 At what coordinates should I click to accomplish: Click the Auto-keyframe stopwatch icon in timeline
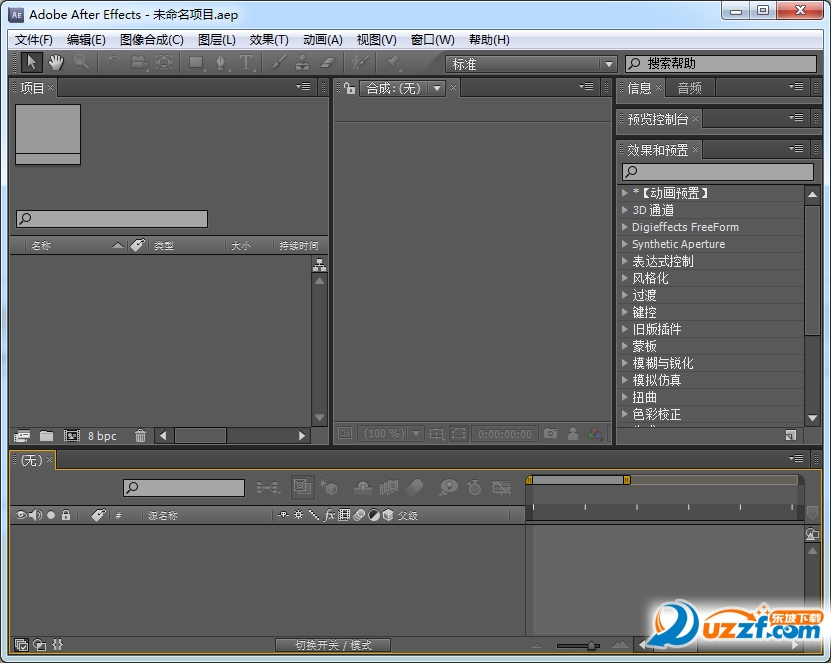(x=474, y=487)
